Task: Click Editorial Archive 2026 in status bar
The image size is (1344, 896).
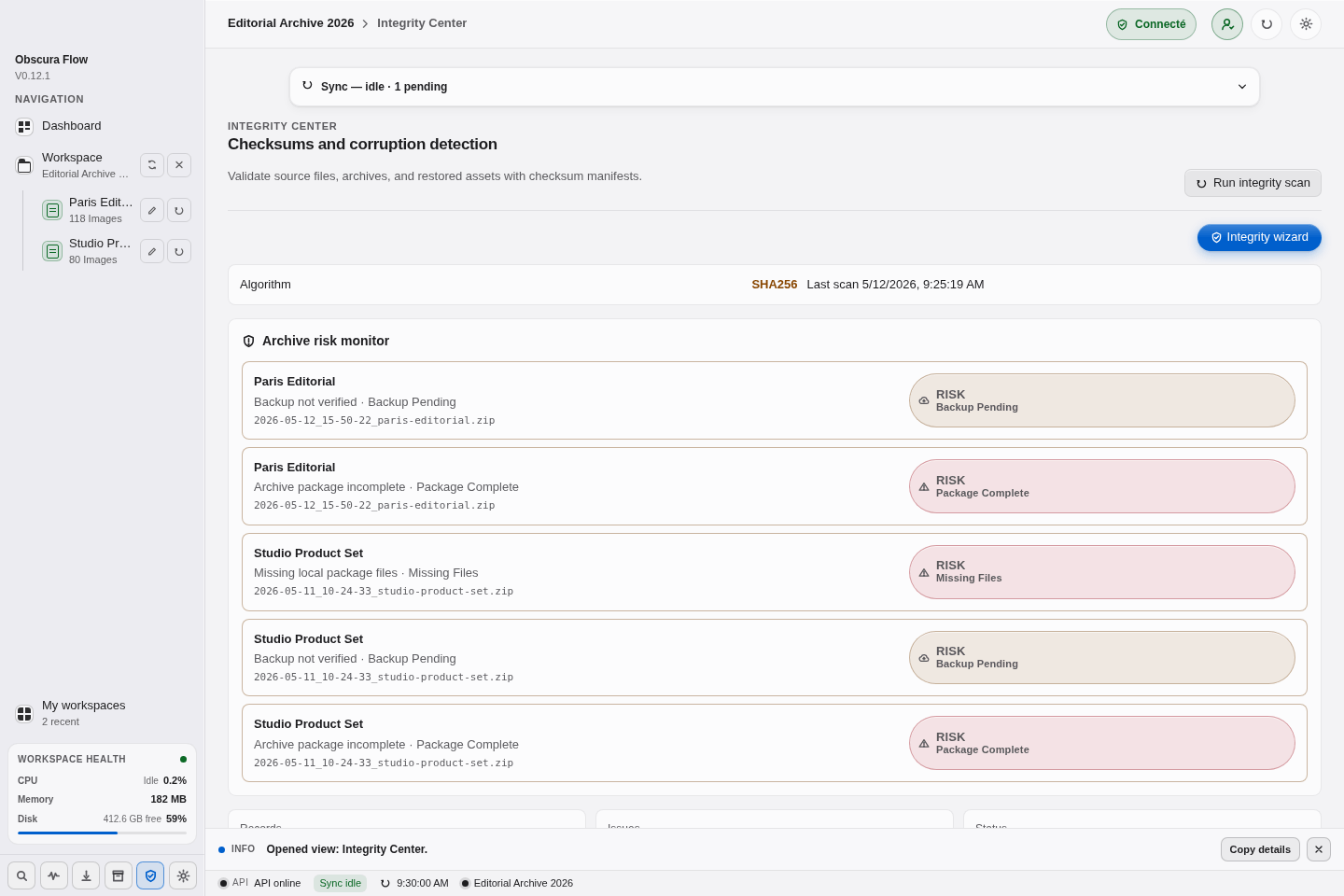Action: pyautogui.click(x=516, y=883)
